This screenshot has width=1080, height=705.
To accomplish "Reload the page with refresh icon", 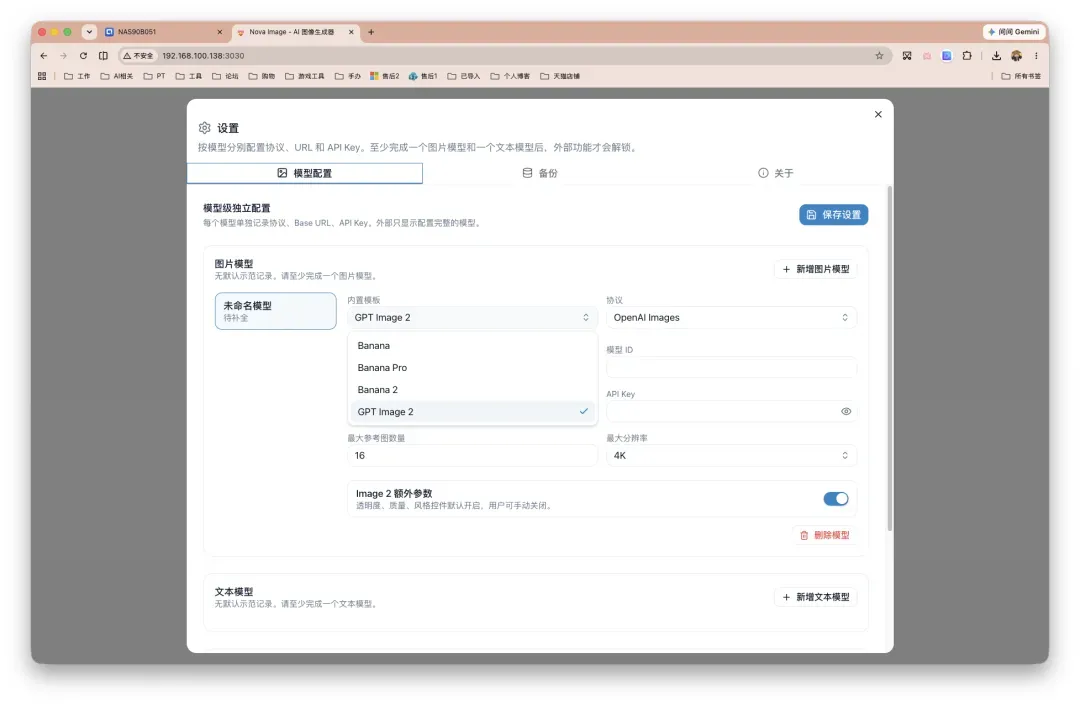I will [83, 56].
